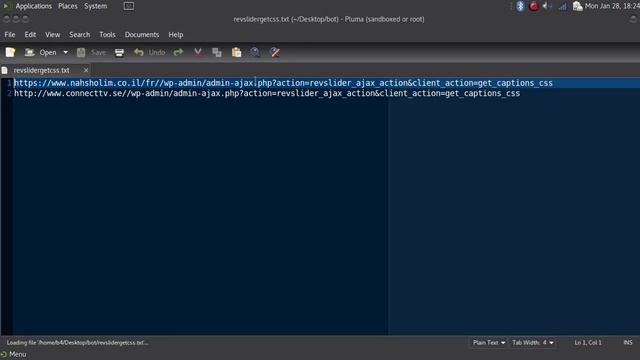Open the Menu button in bottom panel
The height and width of the screenshot is (360, 640).
[x=14, y=354]
